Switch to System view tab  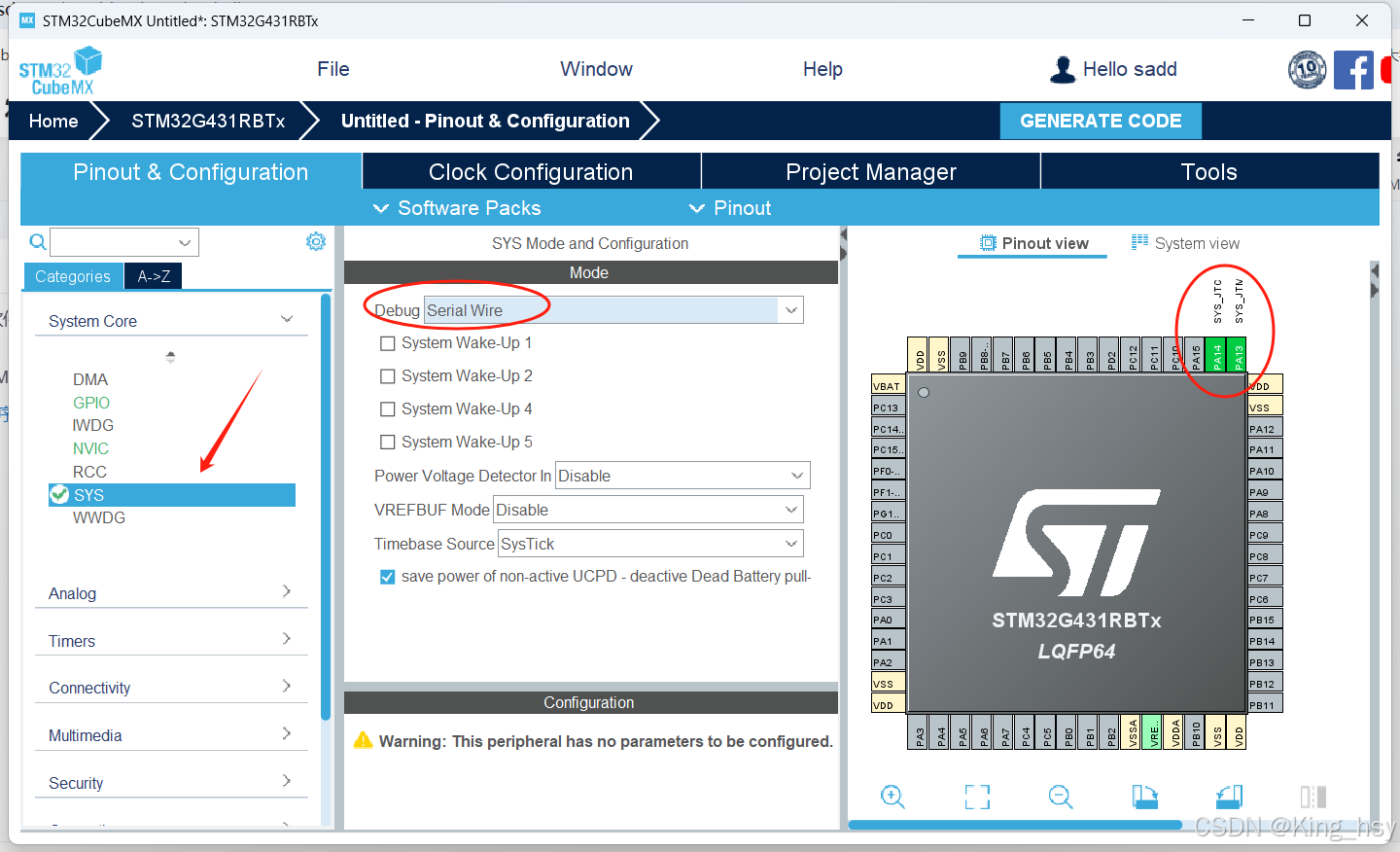pos(1185,243)
